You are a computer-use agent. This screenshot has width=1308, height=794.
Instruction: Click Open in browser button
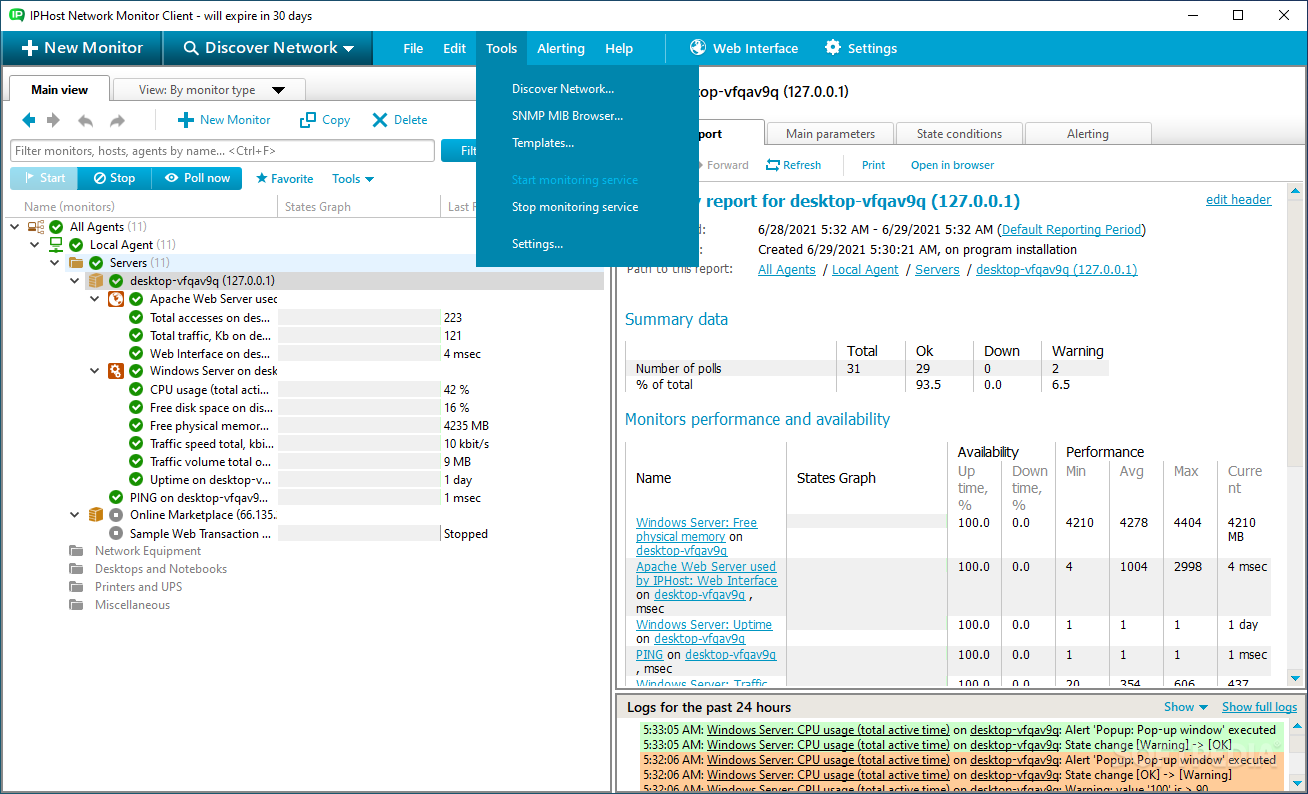(x=952, y=165)
